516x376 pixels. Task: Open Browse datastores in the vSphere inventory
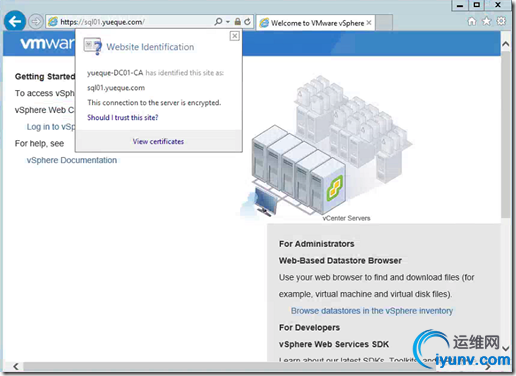click(x=372, y=311)
